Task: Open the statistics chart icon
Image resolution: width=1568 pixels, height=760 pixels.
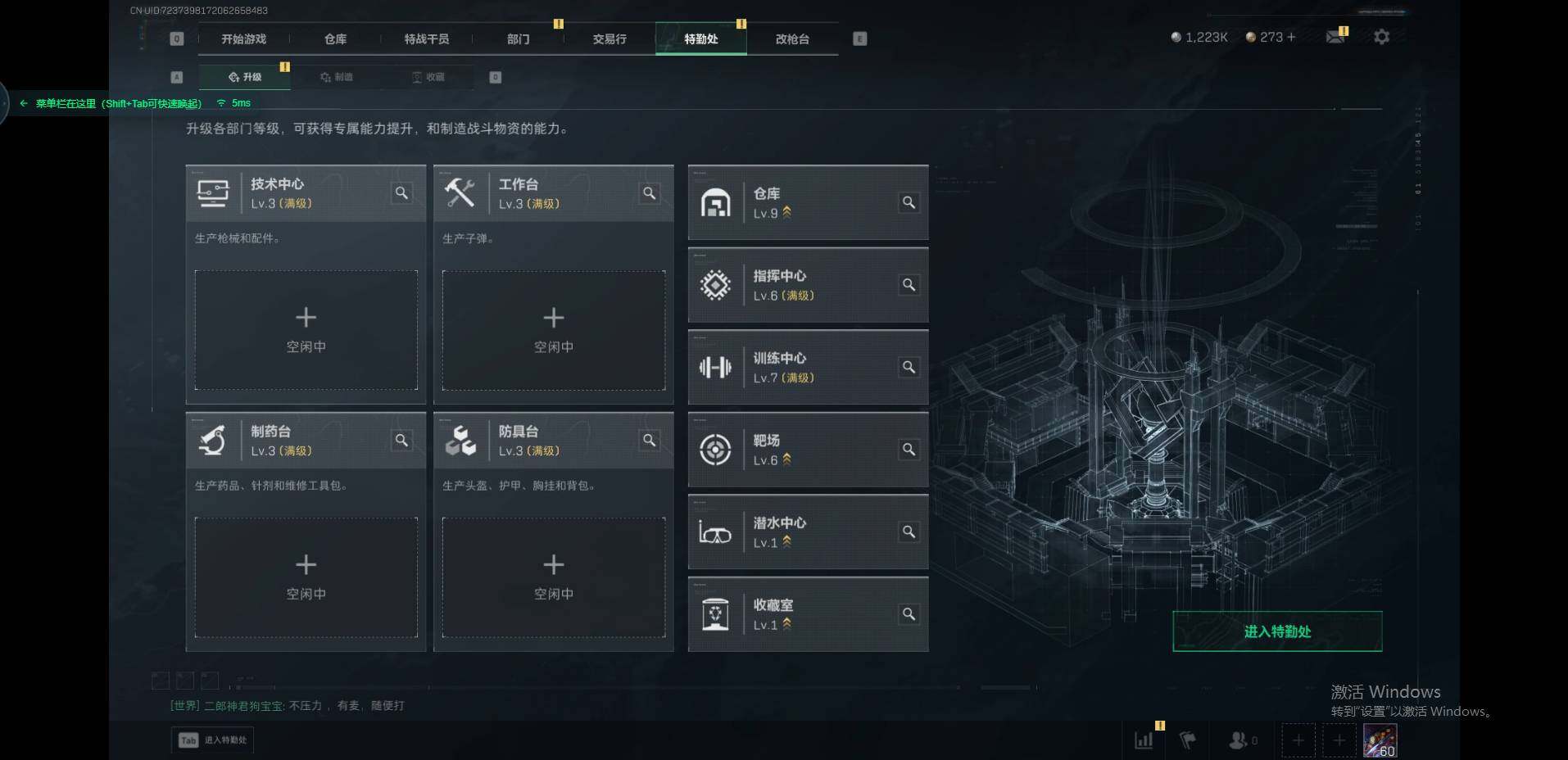Action: click(x=1144, y=740)
